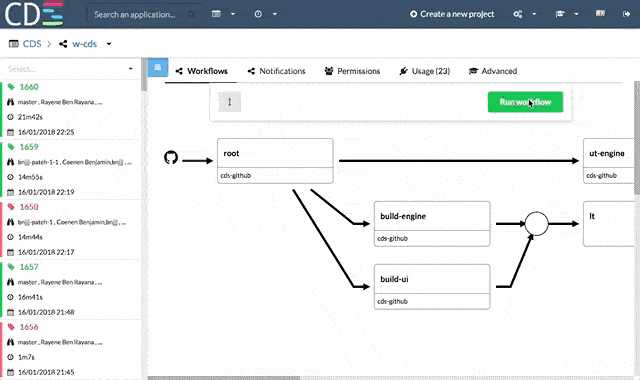Open the clock history dropdown in navbar
Screen dimensions: 640x380
tap(266, 14)
